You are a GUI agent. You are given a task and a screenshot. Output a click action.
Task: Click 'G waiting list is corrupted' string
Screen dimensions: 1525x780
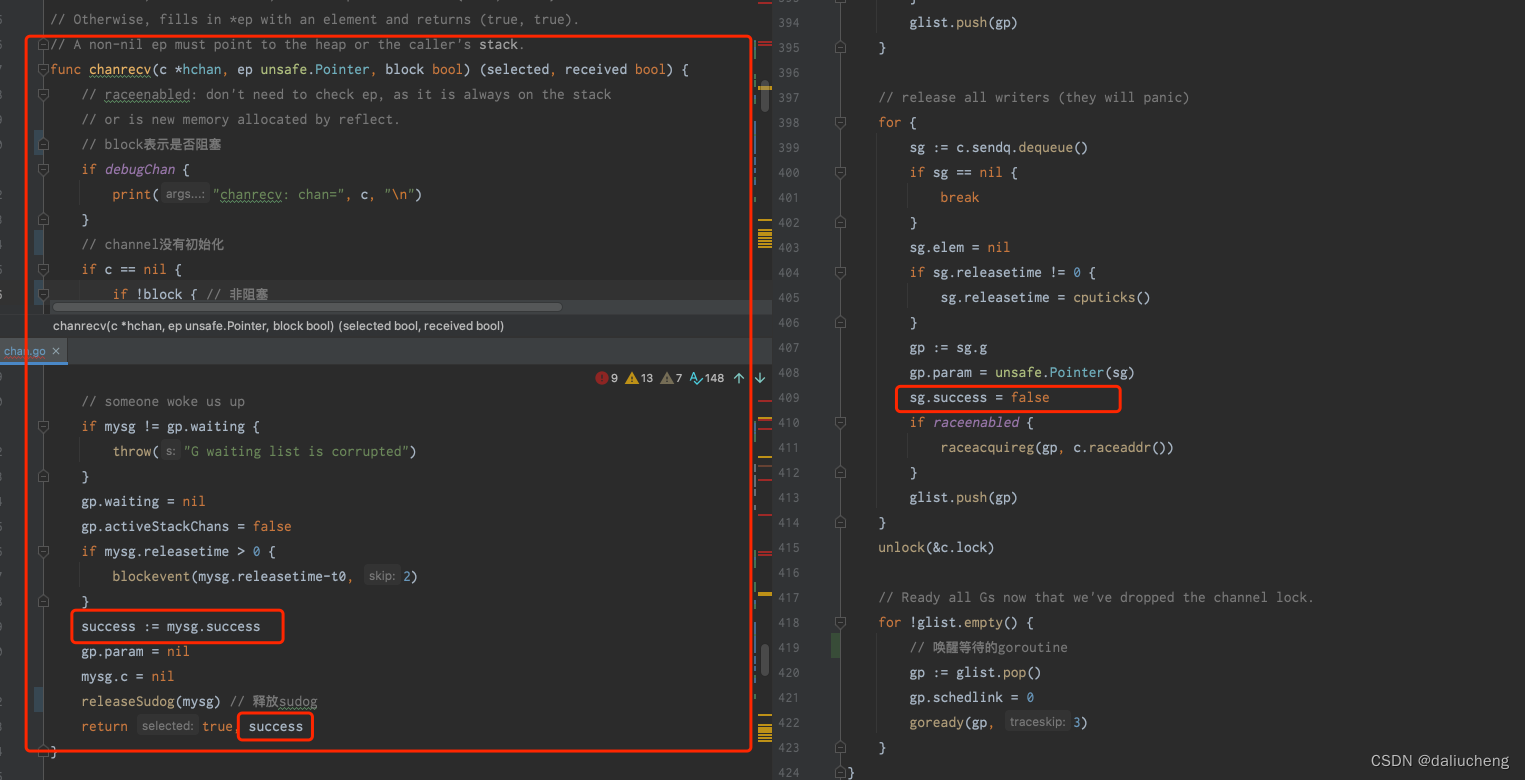click(295, 451)
